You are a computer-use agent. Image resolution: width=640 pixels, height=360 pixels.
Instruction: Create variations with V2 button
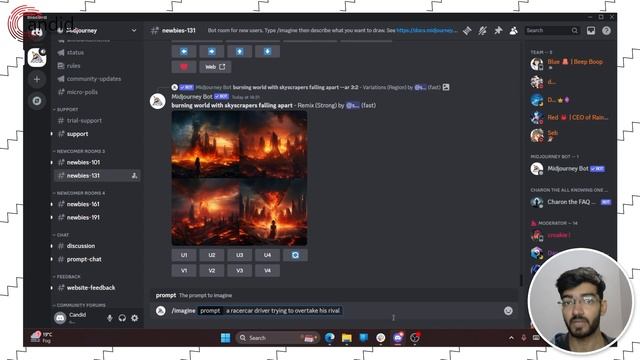point(211,271)
